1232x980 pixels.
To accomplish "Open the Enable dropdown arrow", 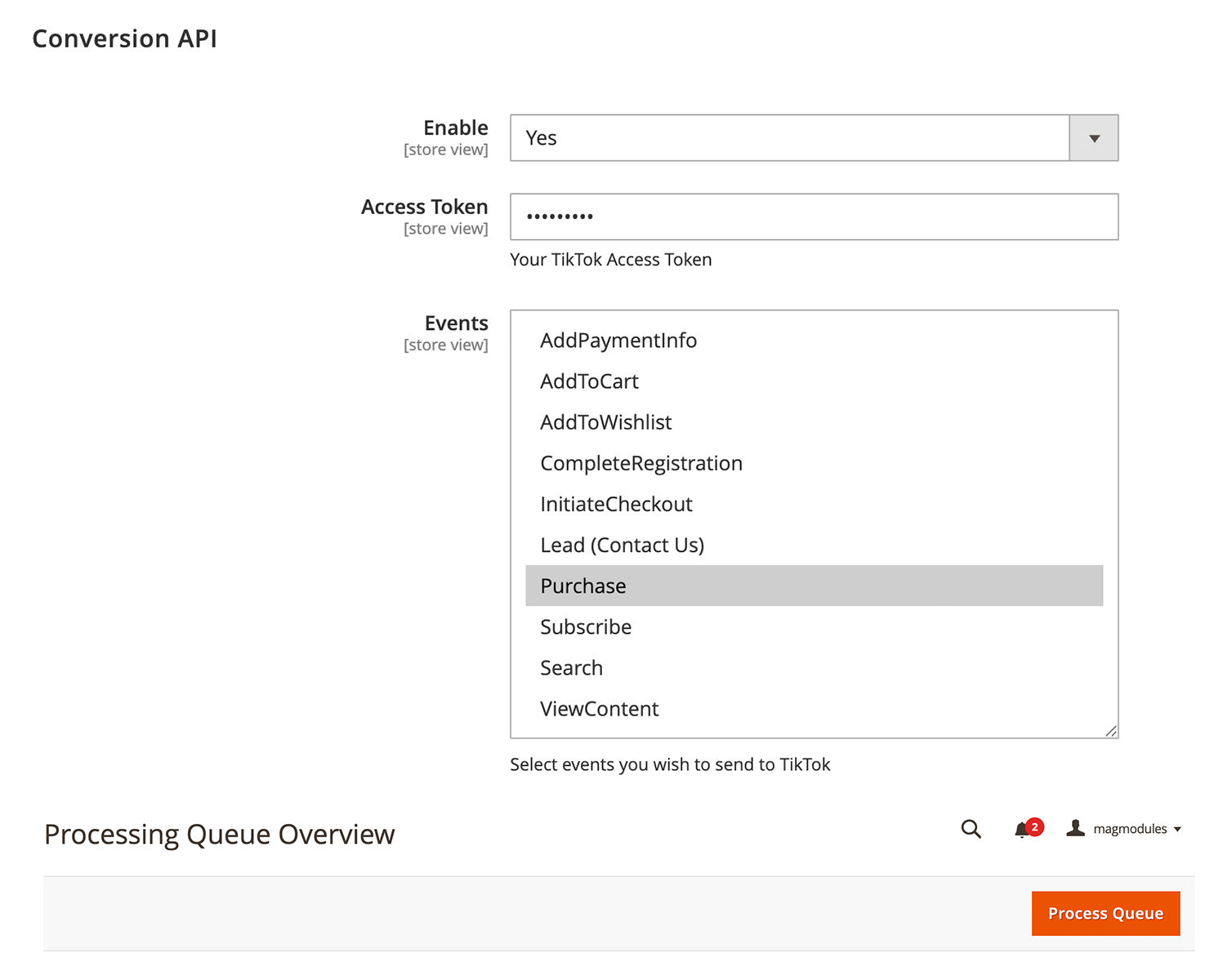I will (1094, 138).
